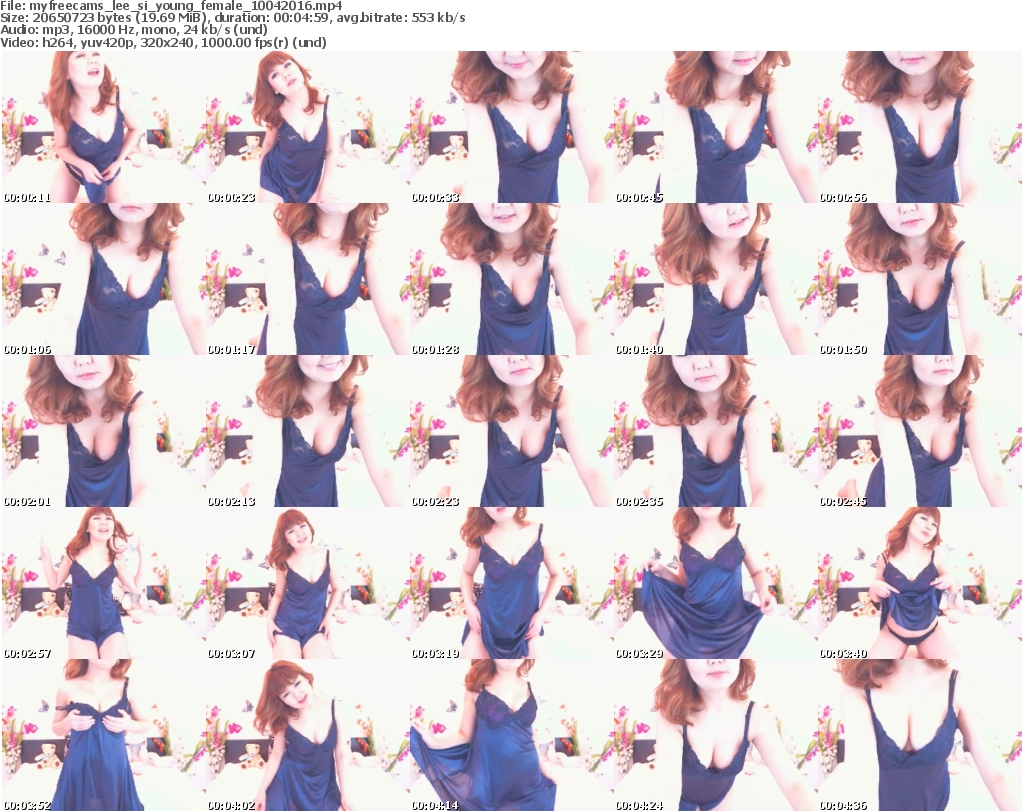The height and width of the screenshot is (811, 1024).
Task: Pick the preview frame at 00:02:01
Action: pyautogui.click(x=103, y=431)
